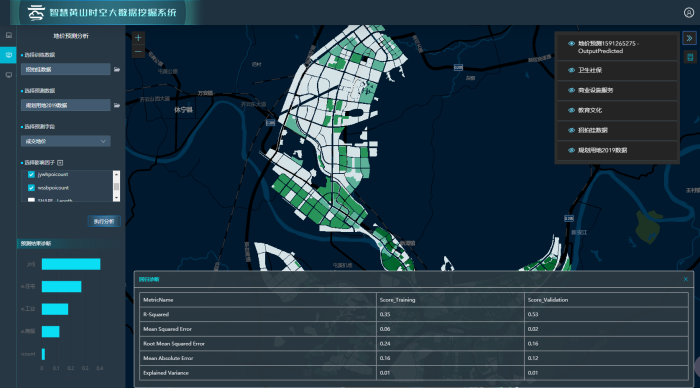Open the monitor icon in left sidebar

coord(8,75)
